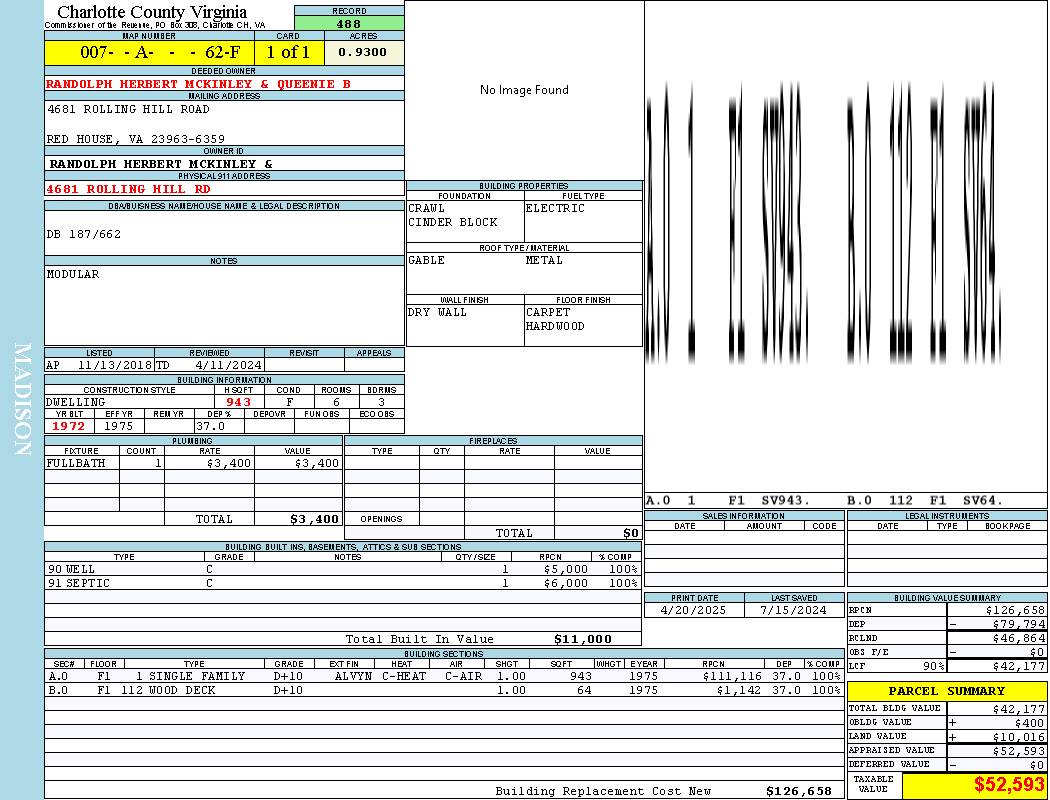Select the MODULAR note
The image size is (1050, 800).
pos(73,274)
